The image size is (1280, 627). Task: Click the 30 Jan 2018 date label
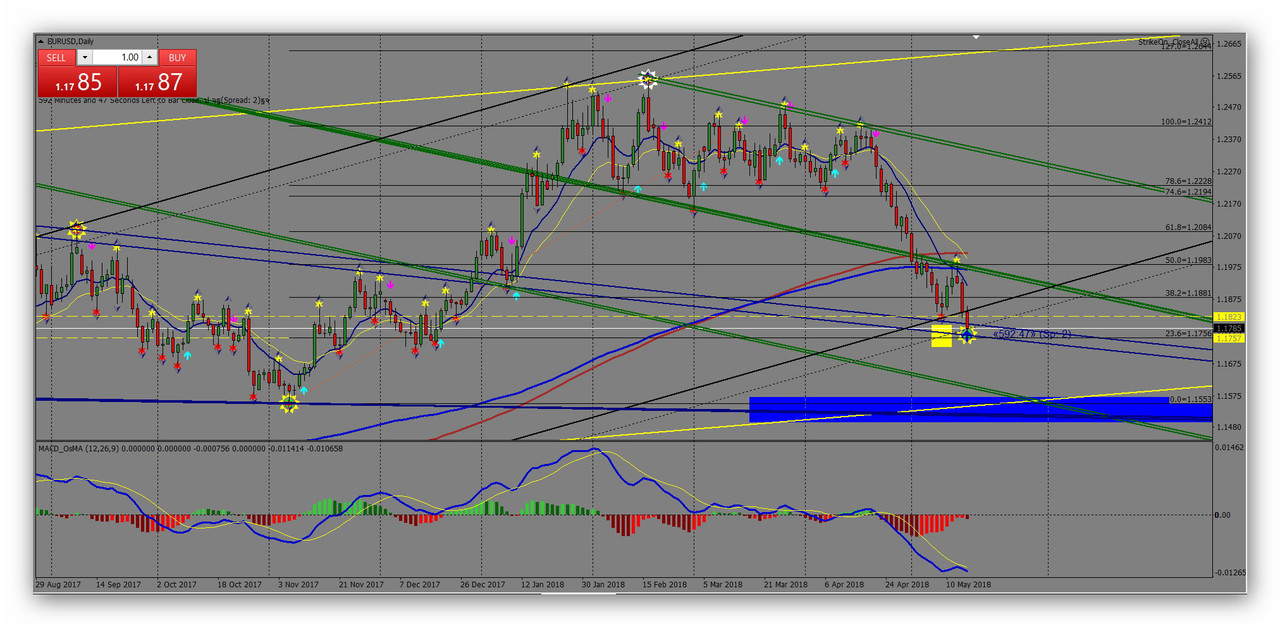(601, 584)
